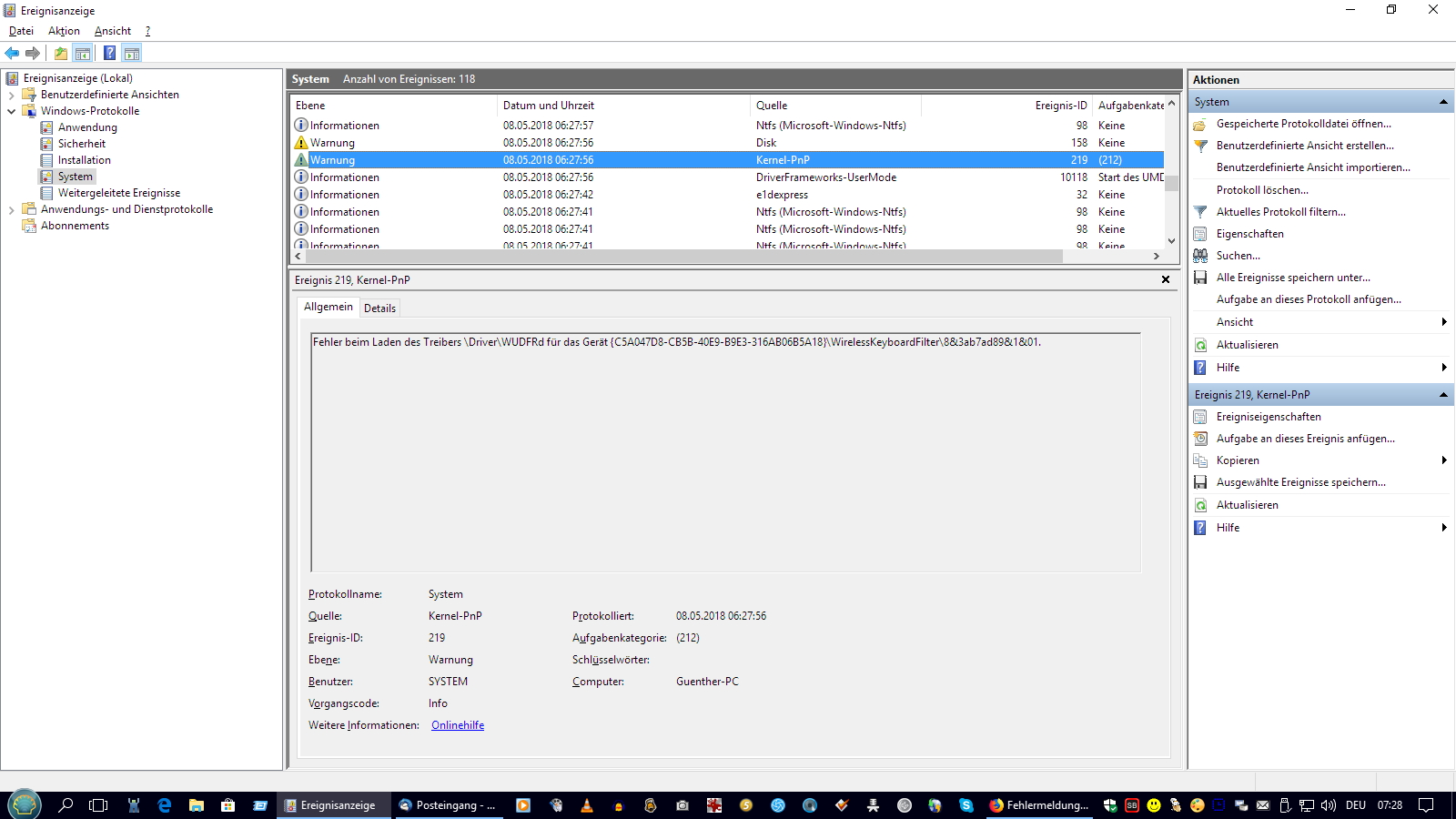Expand Benutzerdefinierte Ansichten tree node
The width and height of the screenshot is (1456, 819).
coord(11,95)
